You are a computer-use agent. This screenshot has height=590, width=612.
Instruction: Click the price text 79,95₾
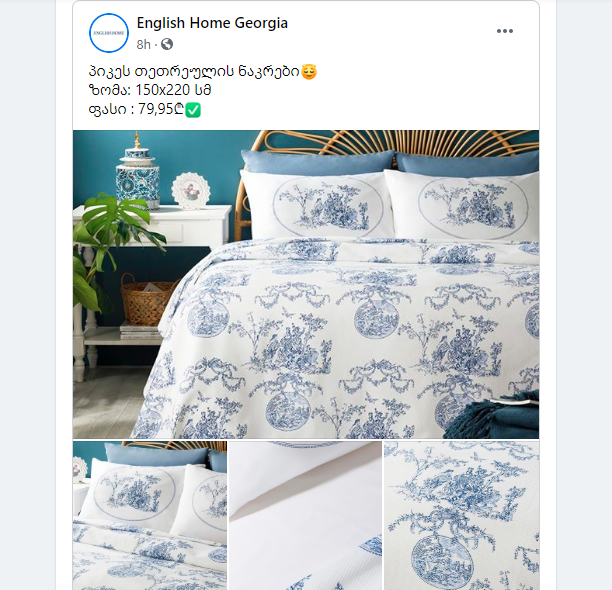click(x=161, y=109)
